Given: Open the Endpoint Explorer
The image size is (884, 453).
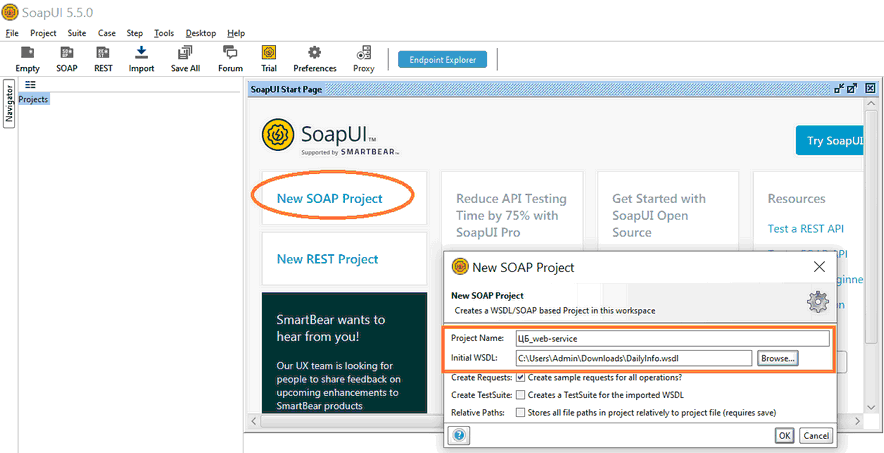Looking at the screenshot, I should point(443,60).
